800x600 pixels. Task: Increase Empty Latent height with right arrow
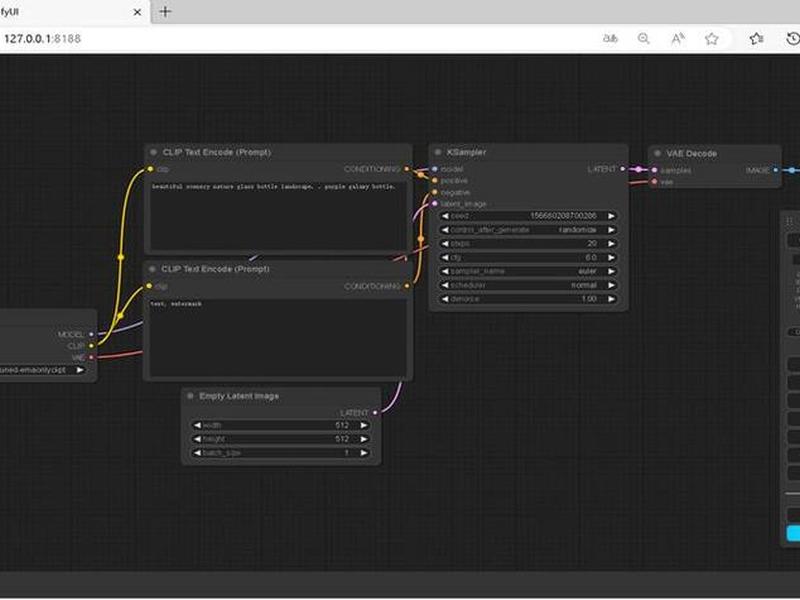pos(364,439)
